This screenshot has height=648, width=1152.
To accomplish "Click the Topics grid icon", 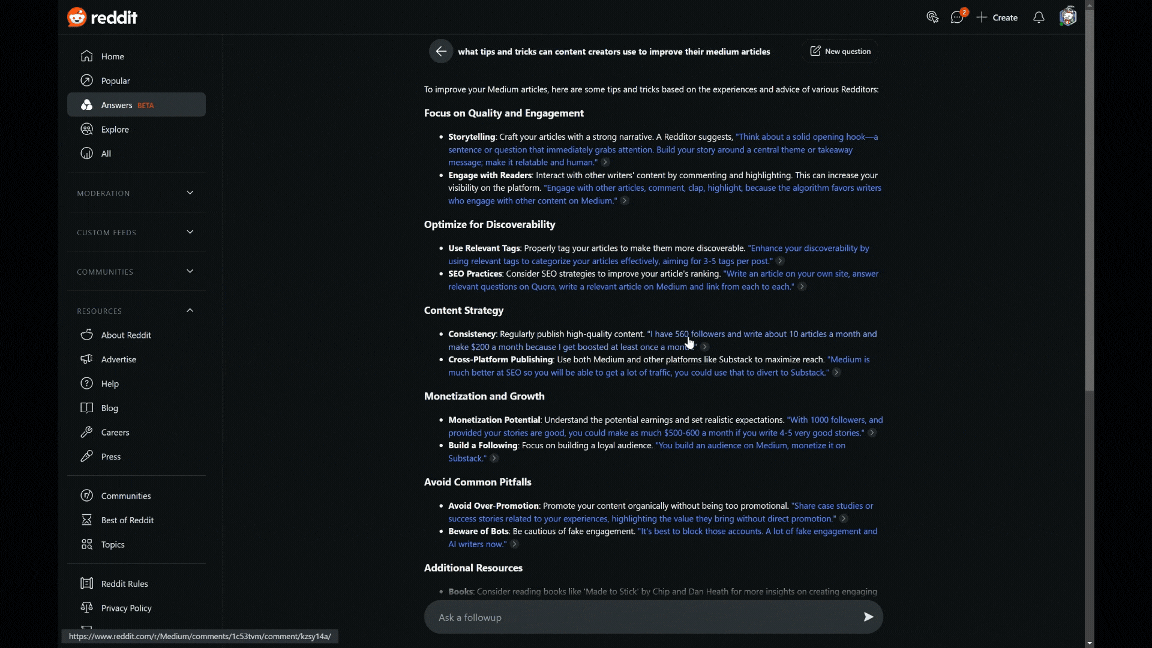I will tap(87, 544).
